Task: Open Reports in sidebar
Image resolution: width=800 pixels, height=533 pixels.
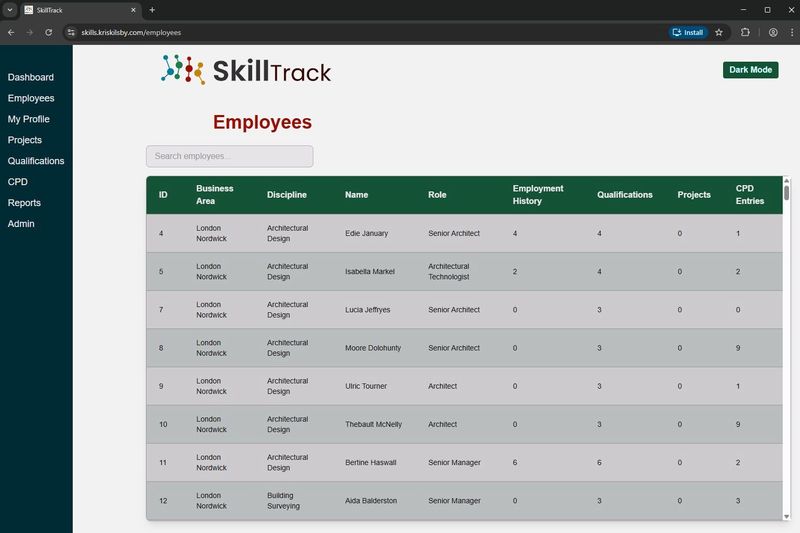Action: click(x=24, y=202)
